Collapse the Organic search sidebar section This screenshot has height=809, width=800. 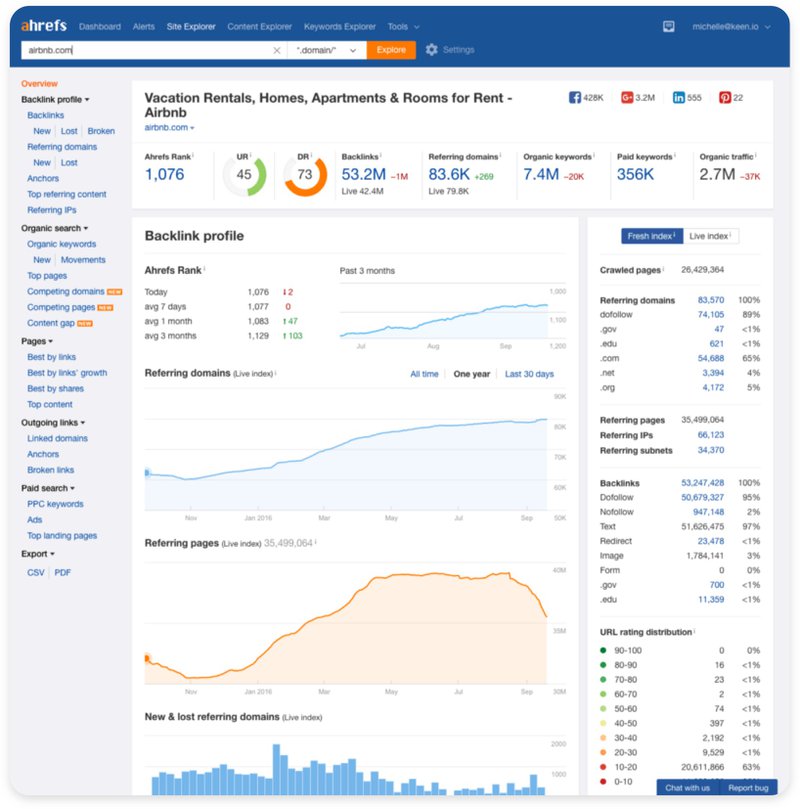(x=54, y=228)
